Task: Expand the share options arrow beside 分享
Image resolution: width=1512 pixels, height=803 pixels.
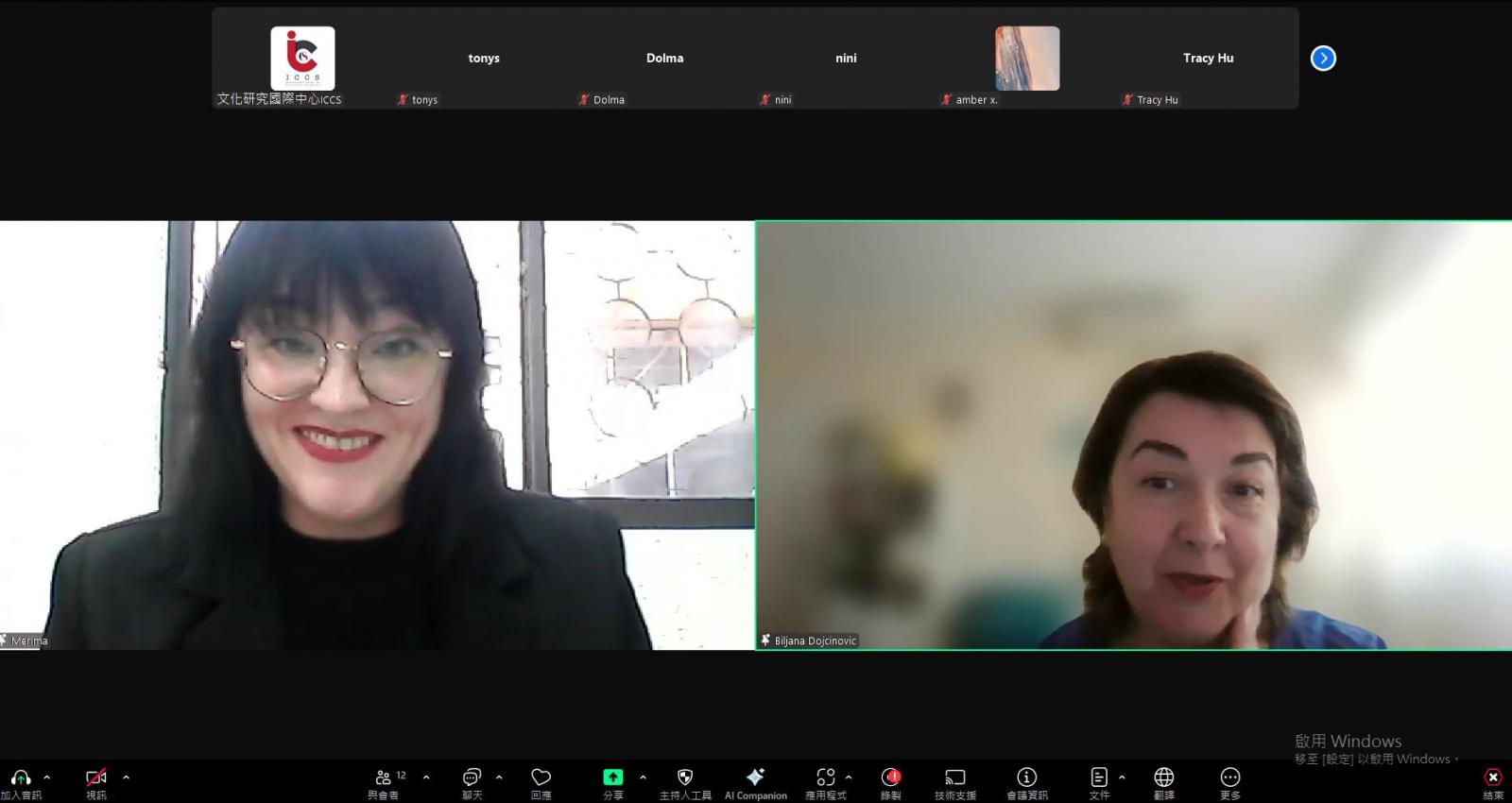Action: pos(643,777)
